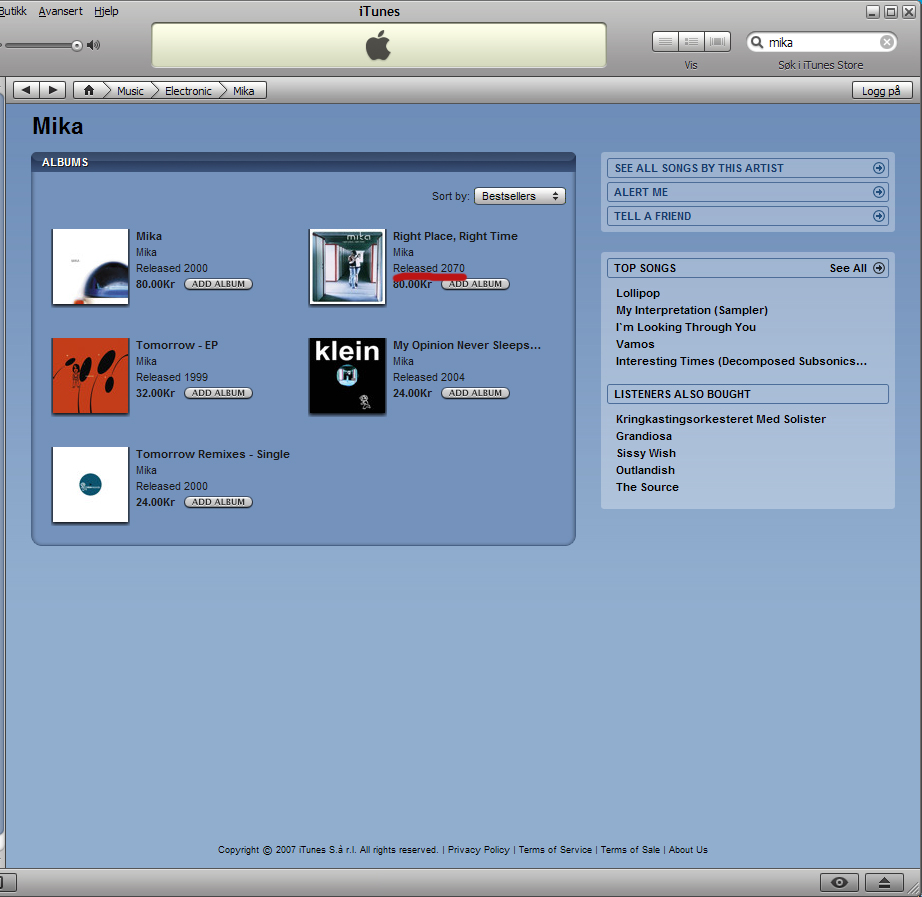The image size is (922, 897).
Task: Navigate to Music in breadcrumb
Action: pos(130,91)
